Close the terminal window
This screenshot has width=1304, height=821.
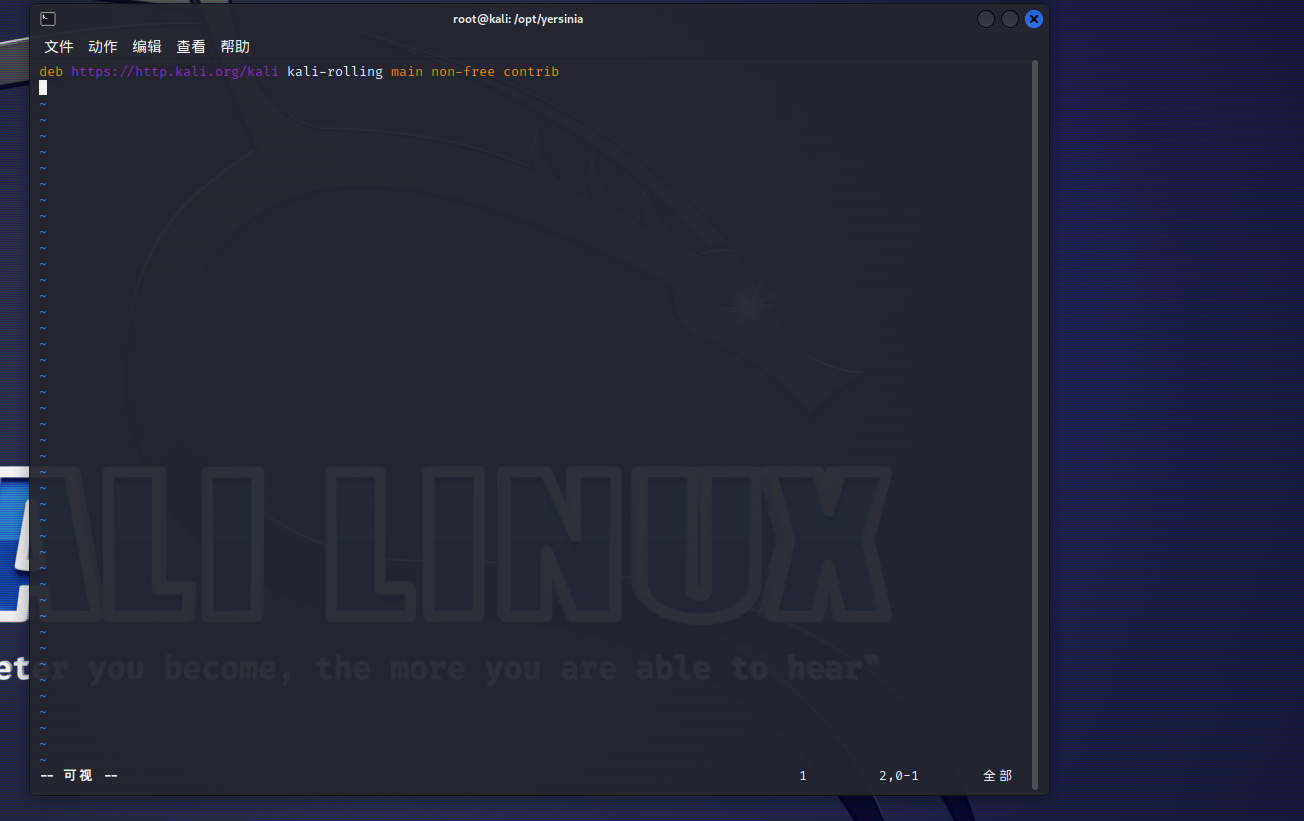point(1034,19)
